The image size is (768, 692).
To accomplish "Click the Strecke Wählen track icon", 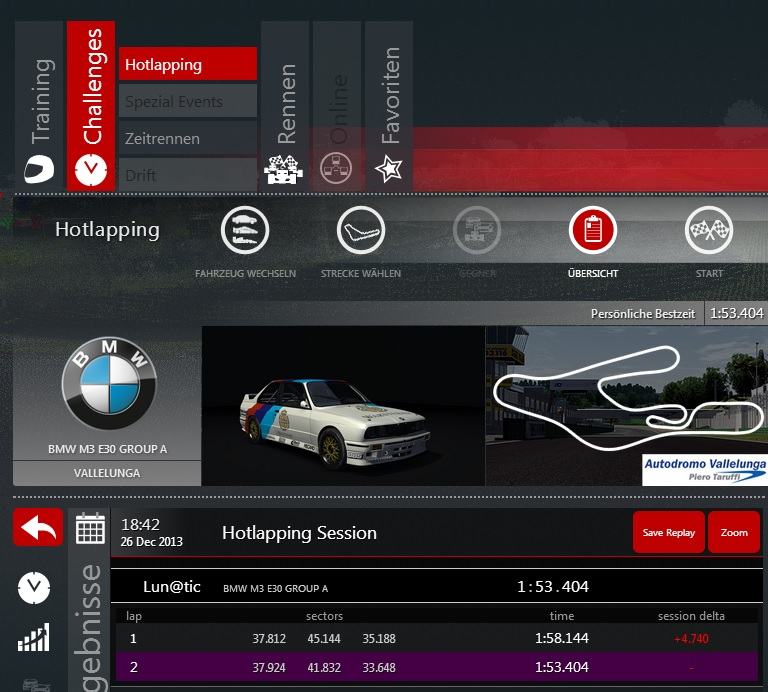I will [x=361, y=230].
